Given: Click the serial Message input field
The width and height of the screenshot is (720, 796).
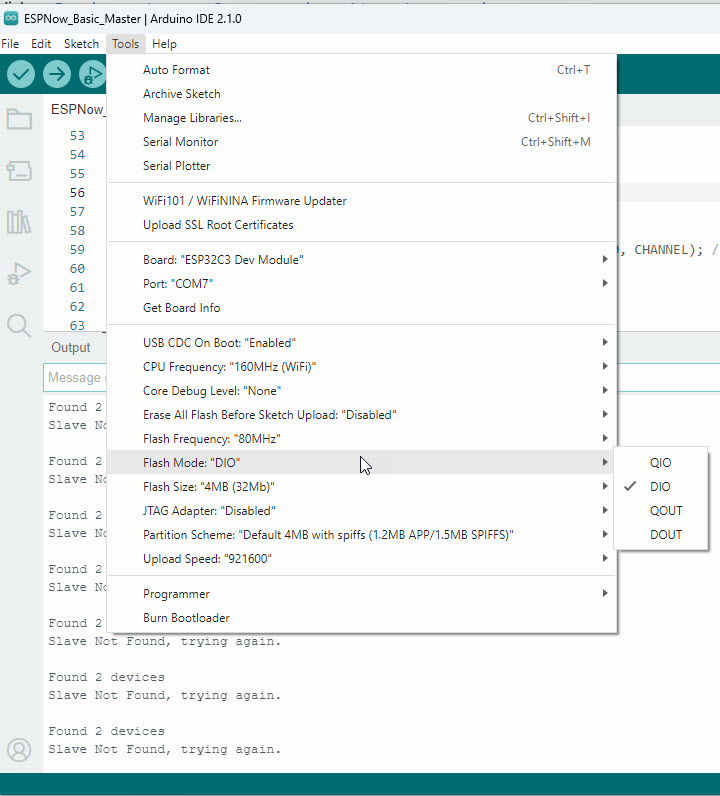Looking at the screenshot, I should pos(75,377).
